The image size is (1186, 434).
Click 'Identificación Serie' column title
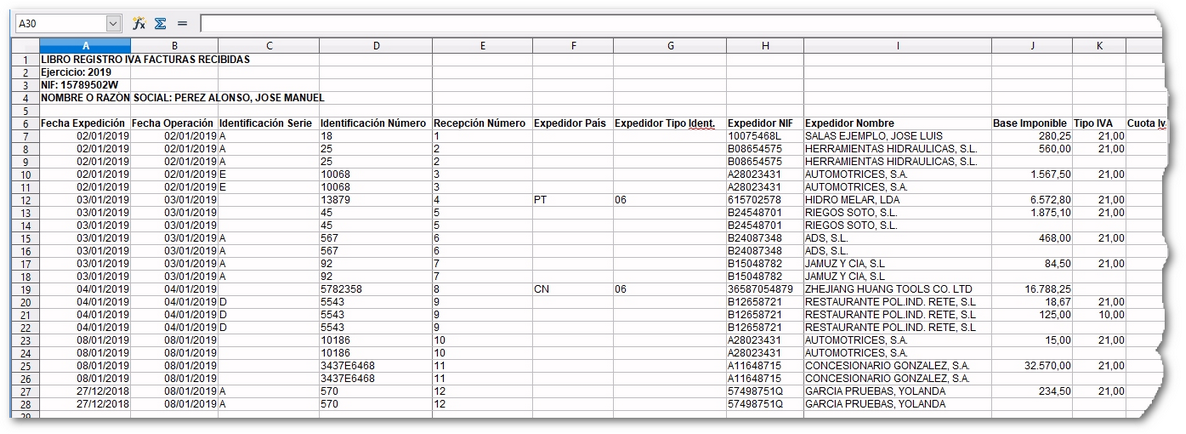pyautogui.click(x=265, y=123)
